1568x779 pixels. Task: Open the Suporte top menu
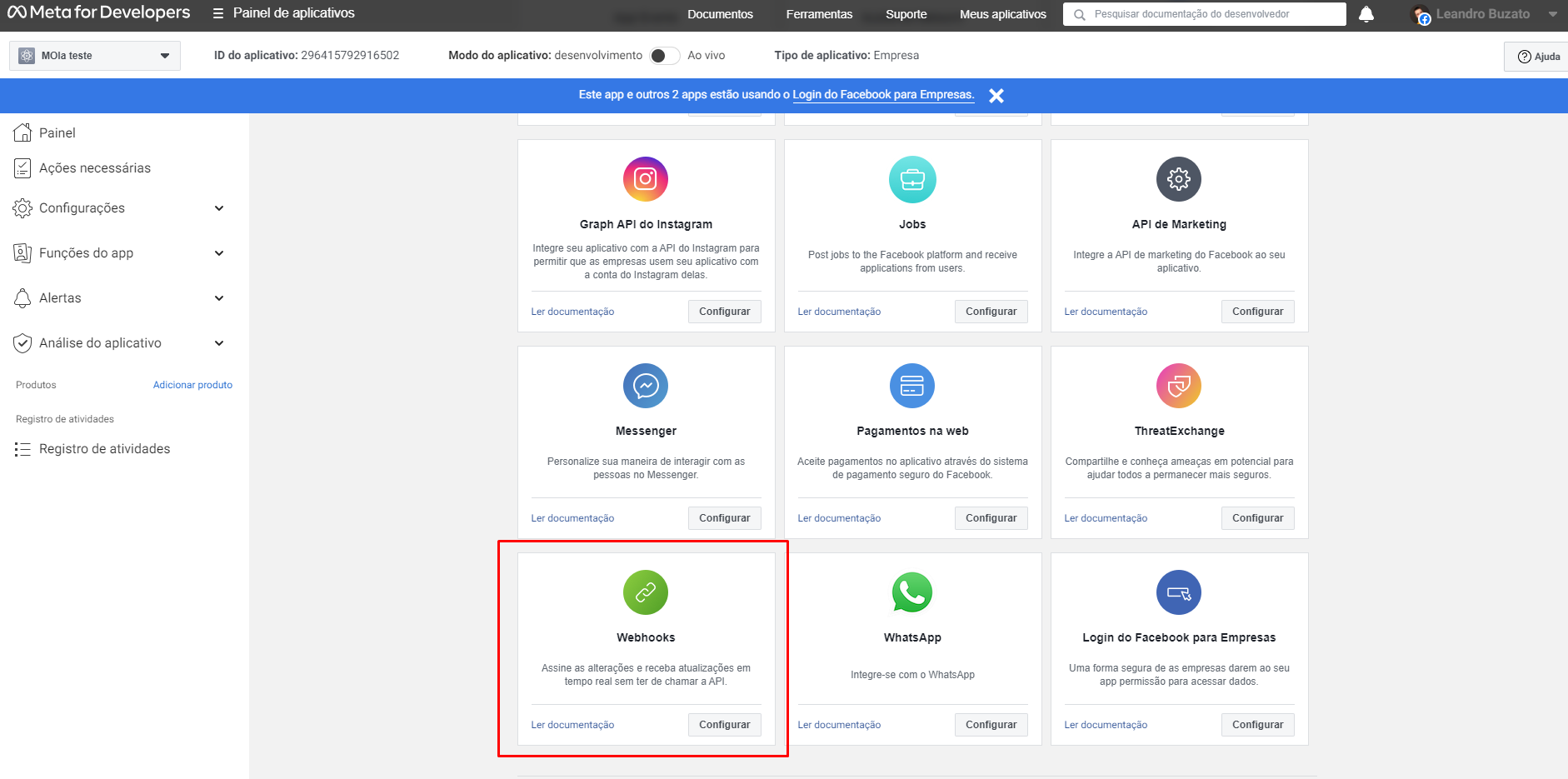click(x=906, y=14)
